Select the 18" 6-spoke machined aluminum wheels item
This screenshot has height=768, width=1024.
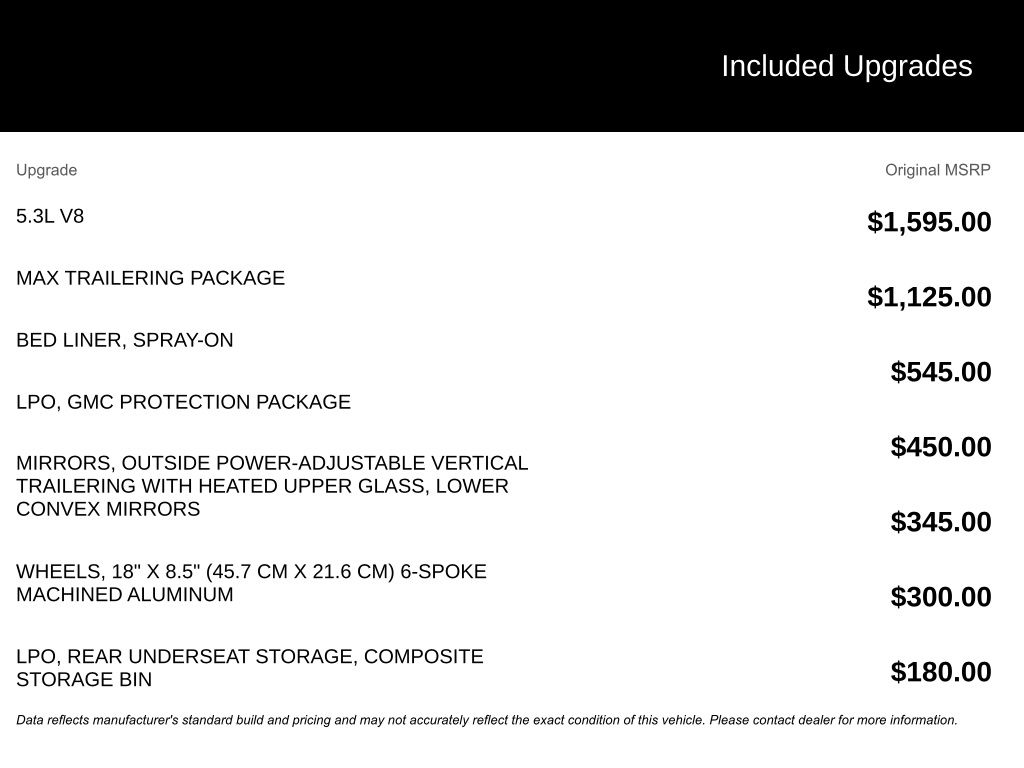click(x=251, y=583)
